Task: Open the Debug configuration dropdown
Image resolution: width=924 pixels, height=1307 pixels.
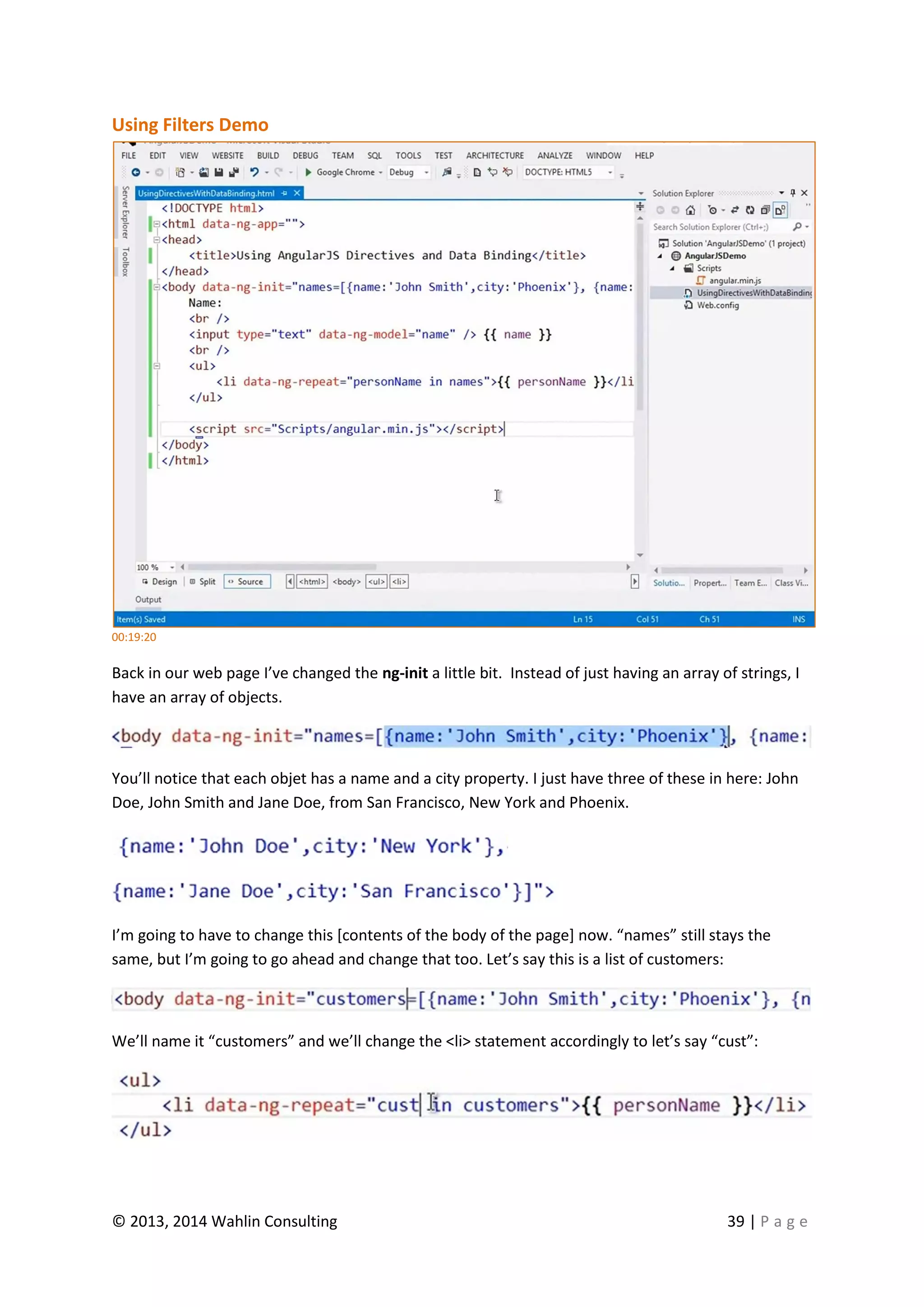Action: click(409, 172)
